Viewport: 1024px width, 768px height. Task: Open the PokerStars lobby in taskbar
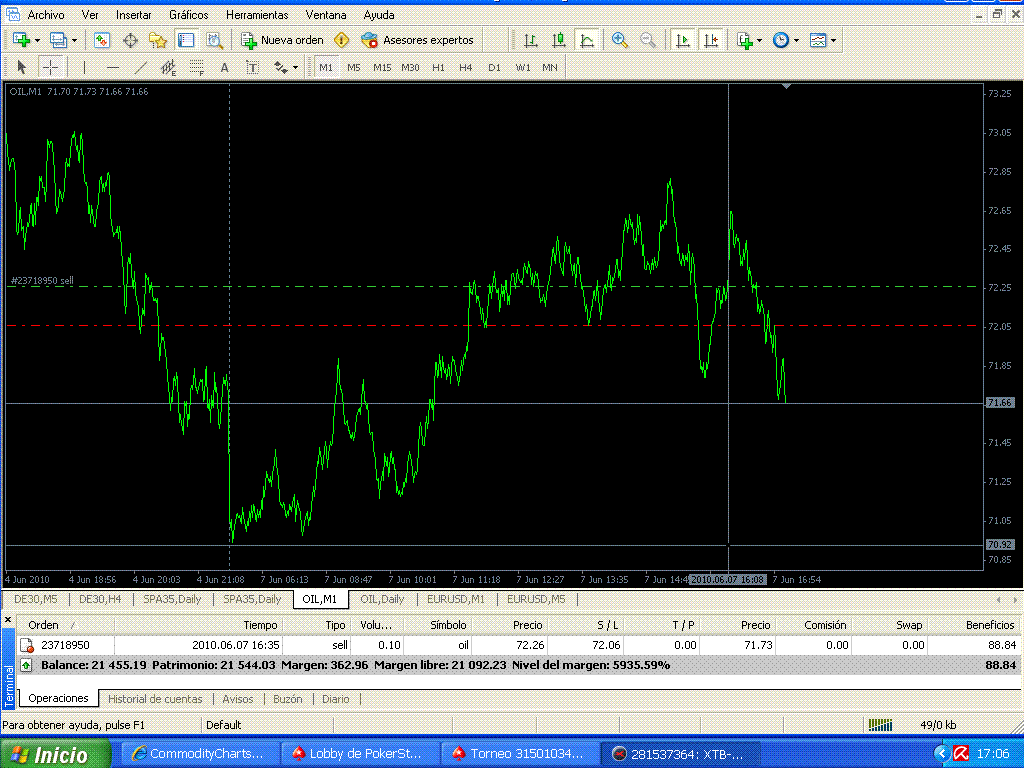pos(358,754)
